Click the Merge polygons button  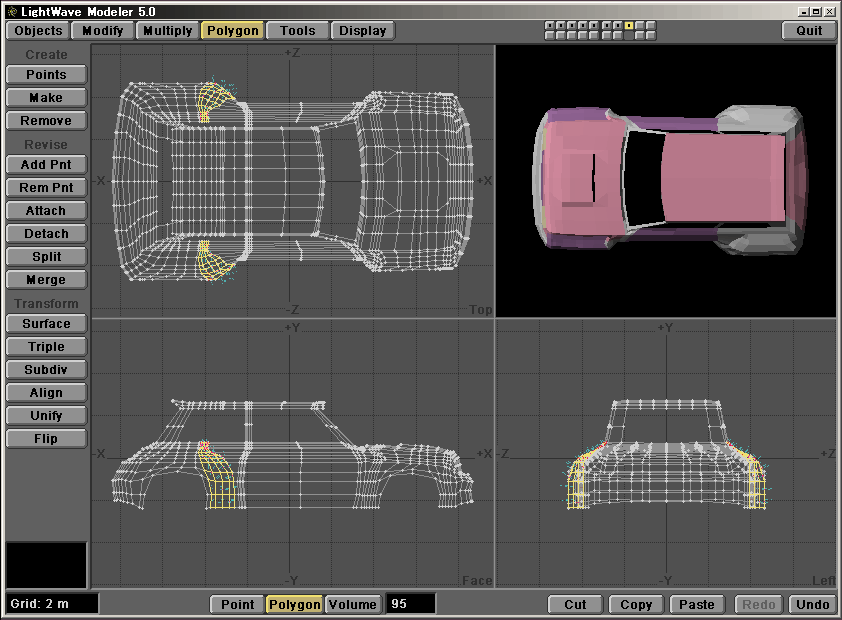point(46,280)
